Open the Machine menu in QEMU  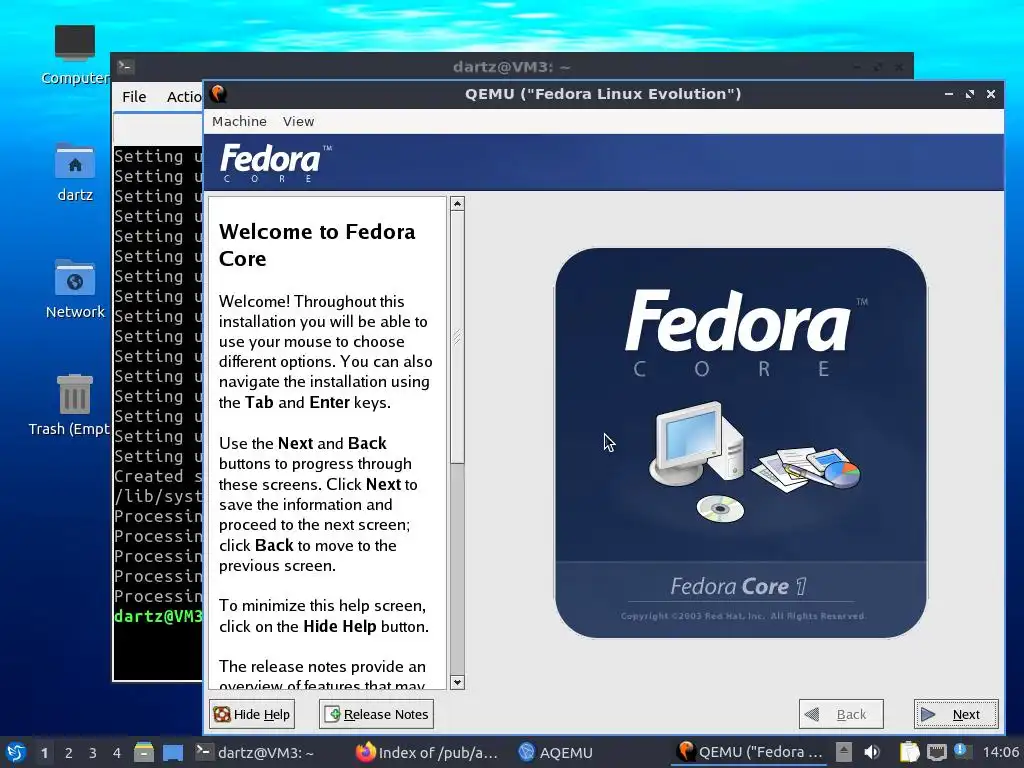[x=239, y=121]
